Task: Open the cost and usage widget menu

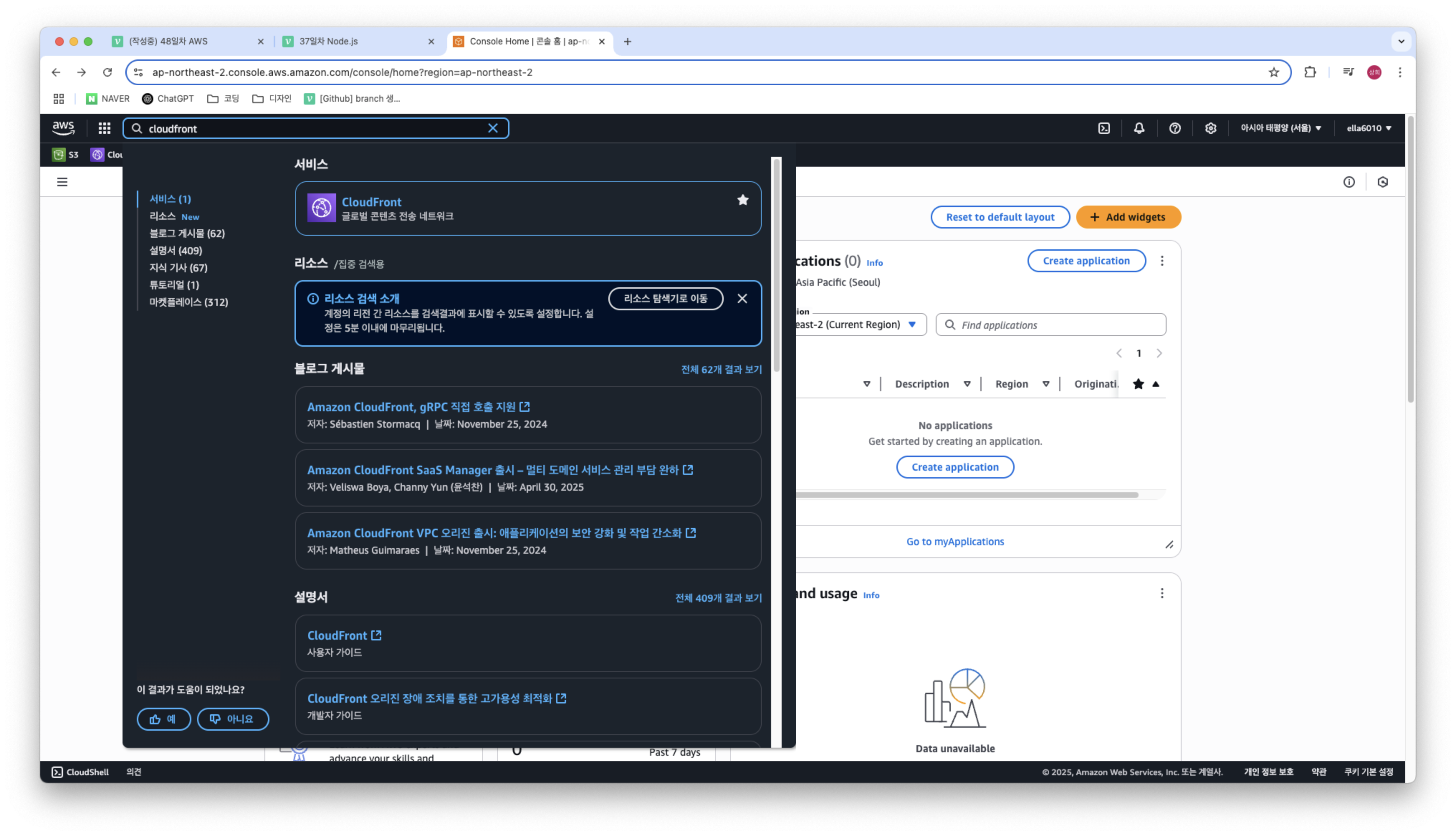Action: click(x=1162, y=593)
